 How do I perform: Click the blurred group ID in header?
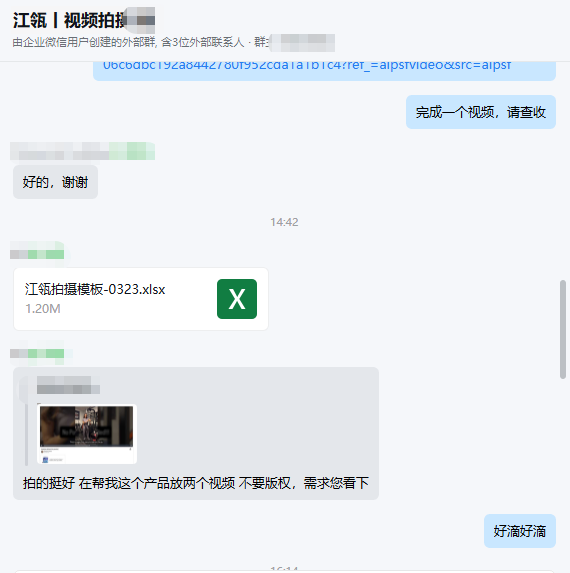(x=303, y=42)
